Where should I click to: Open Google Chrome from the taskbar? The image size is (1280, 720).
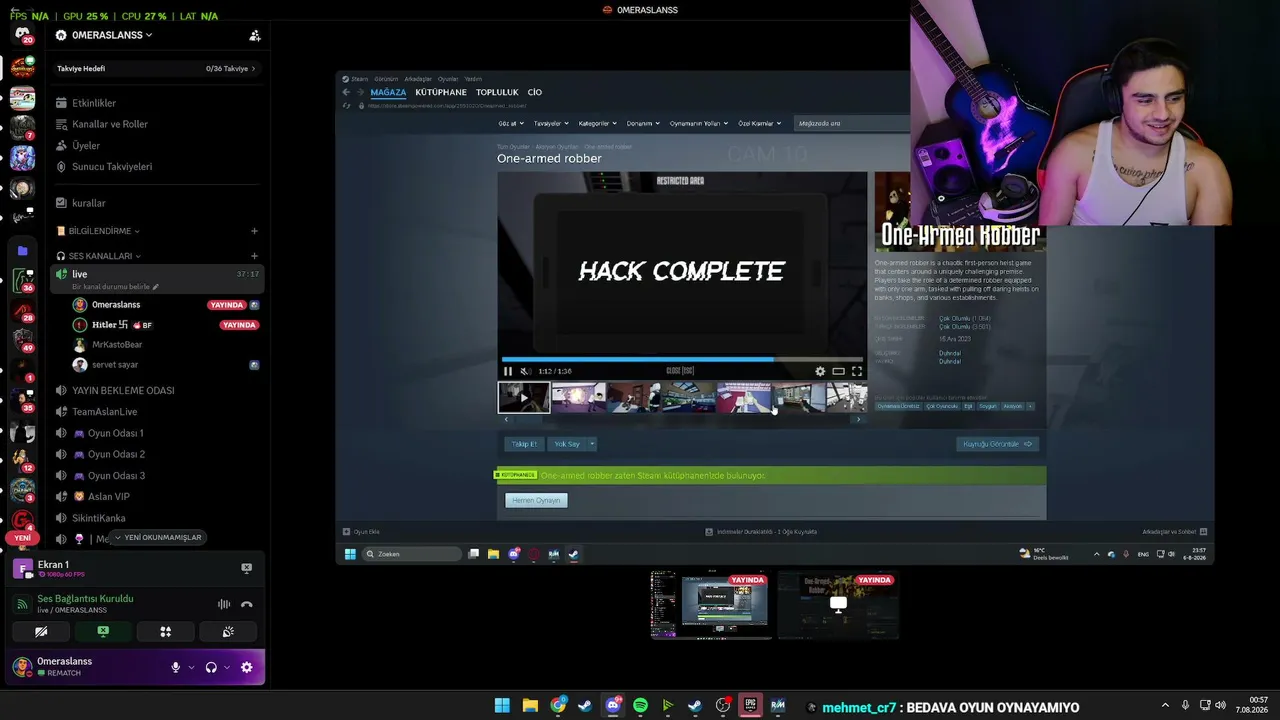[558, 706]
